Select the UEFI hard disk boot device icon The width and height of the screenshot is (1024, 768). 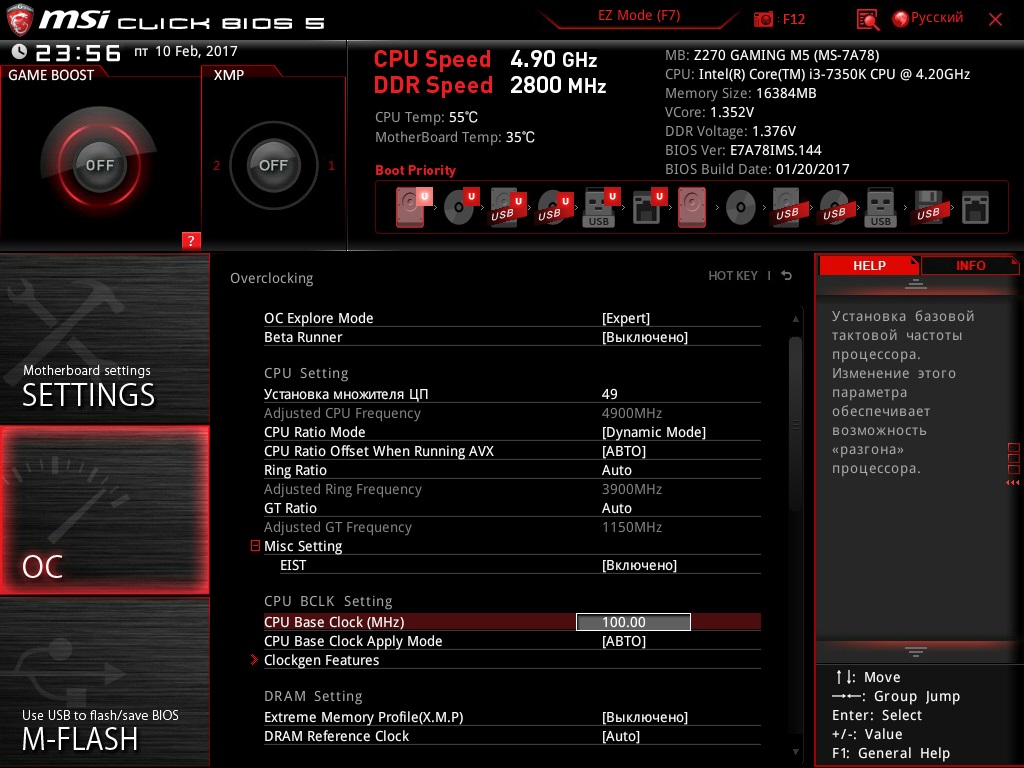[x=413, y=207]
